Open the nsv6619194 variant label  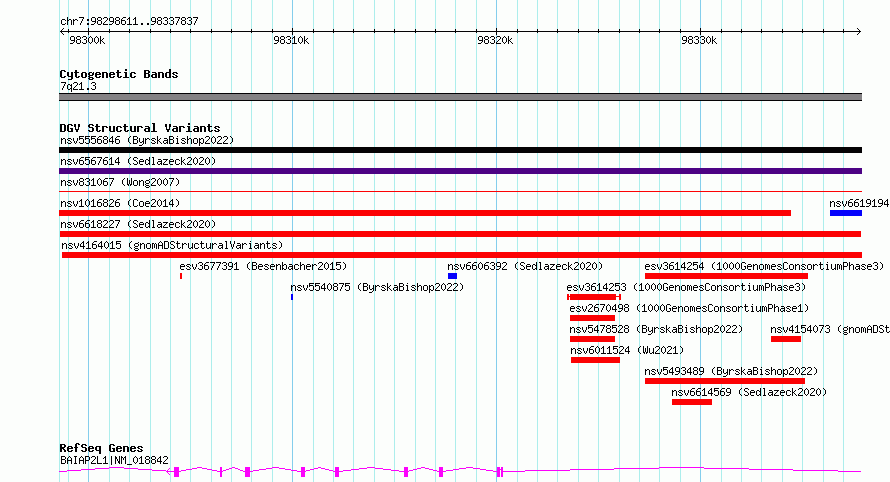coord(859,203)
